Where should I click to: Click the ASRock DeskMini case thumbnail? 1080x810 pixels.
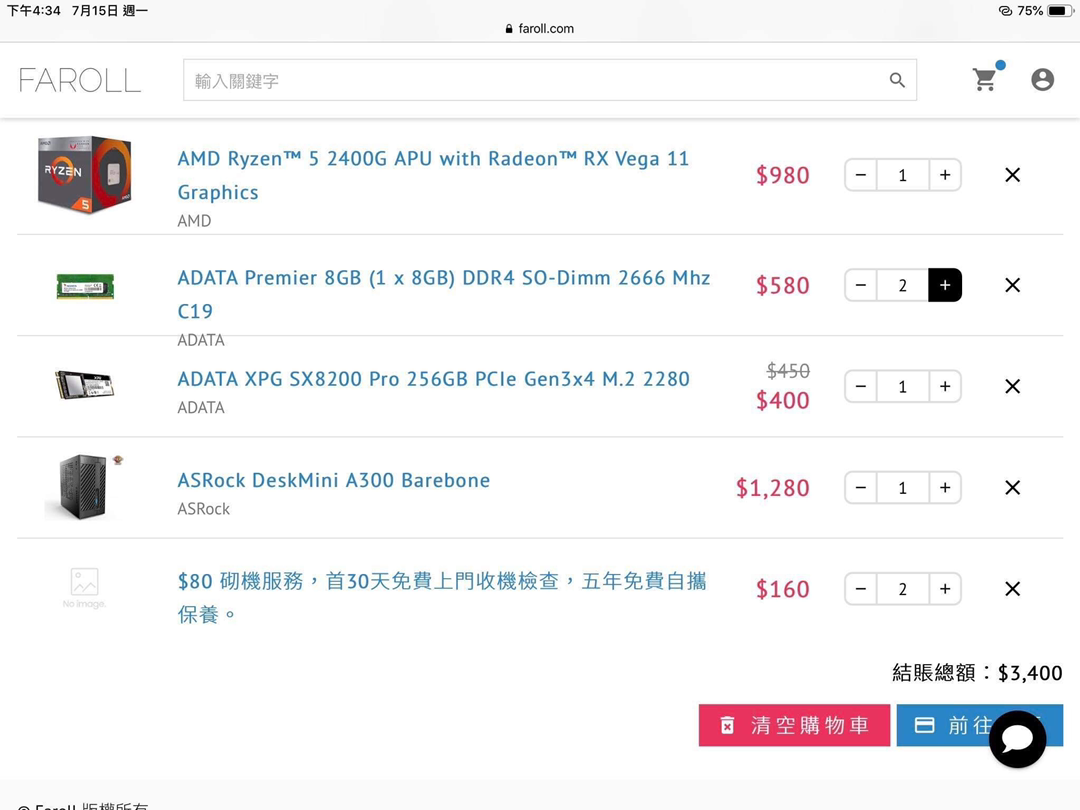84,486
